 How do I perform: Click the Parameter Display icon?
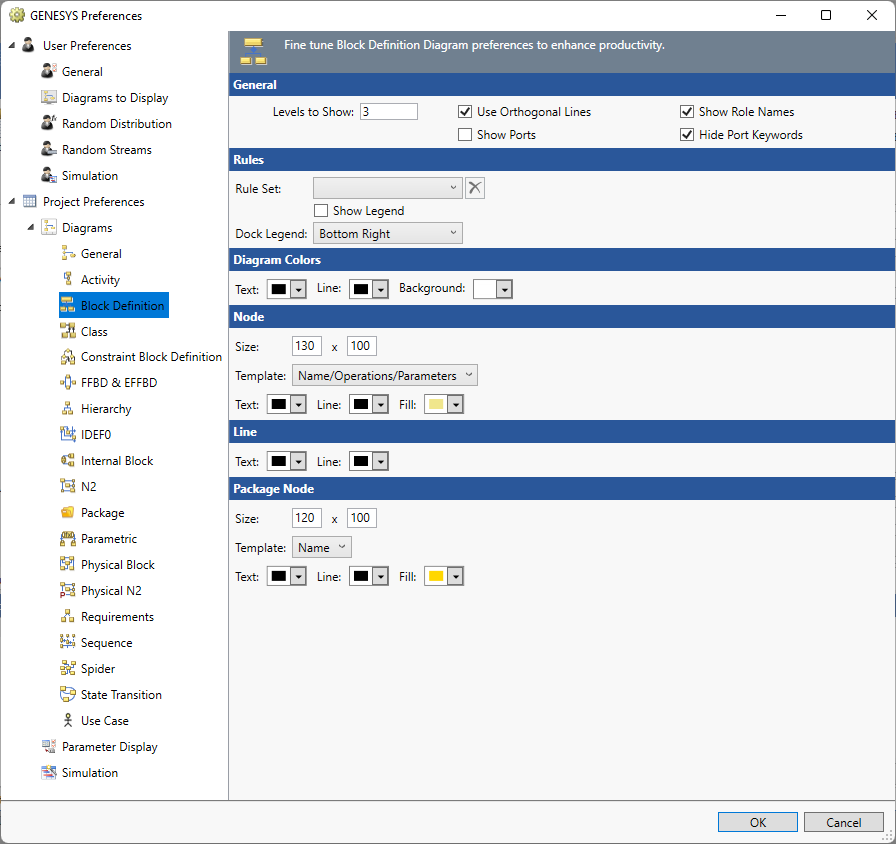[49, 747]
